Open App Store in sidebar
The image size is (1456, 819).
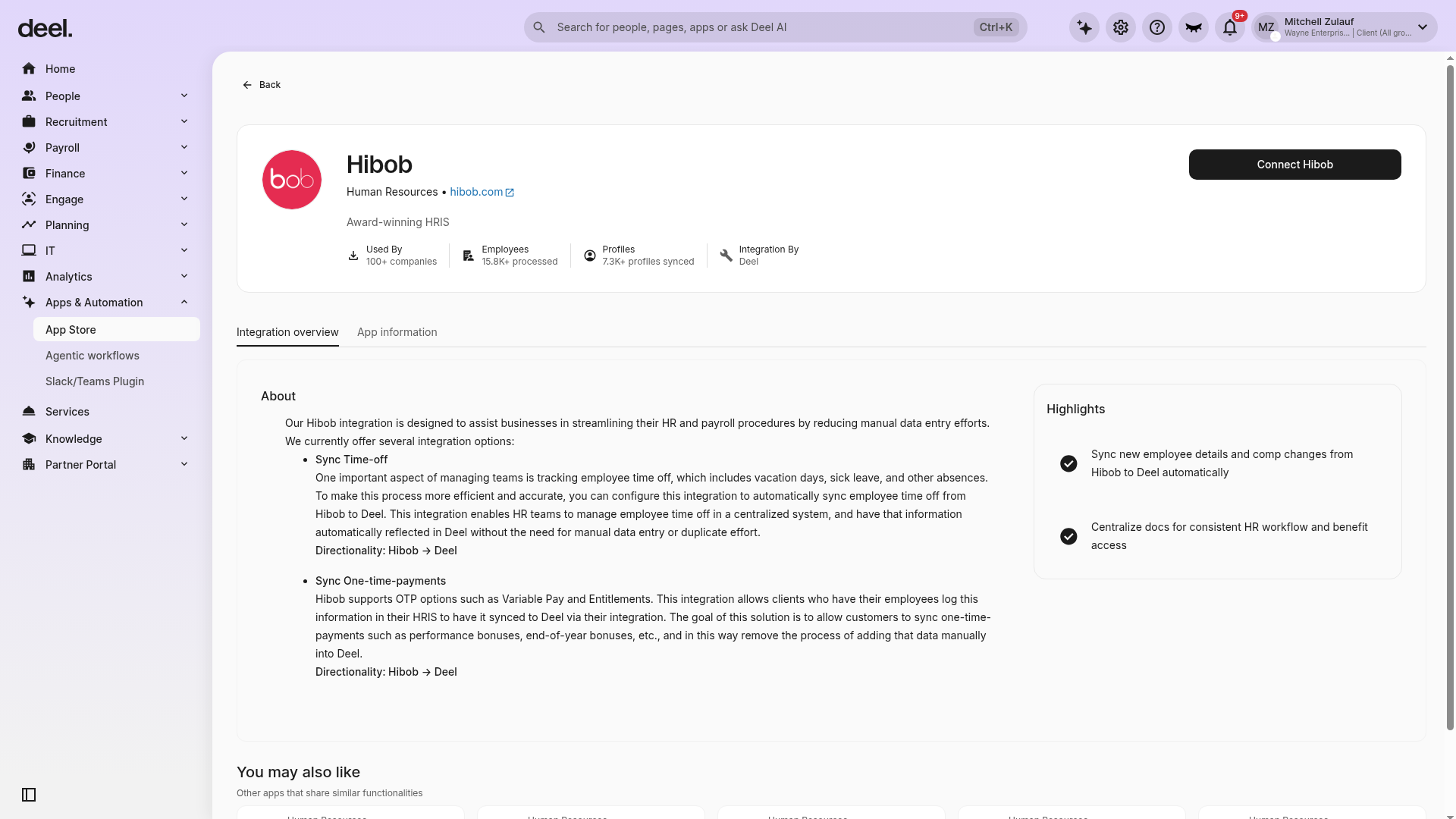point(117,330)
